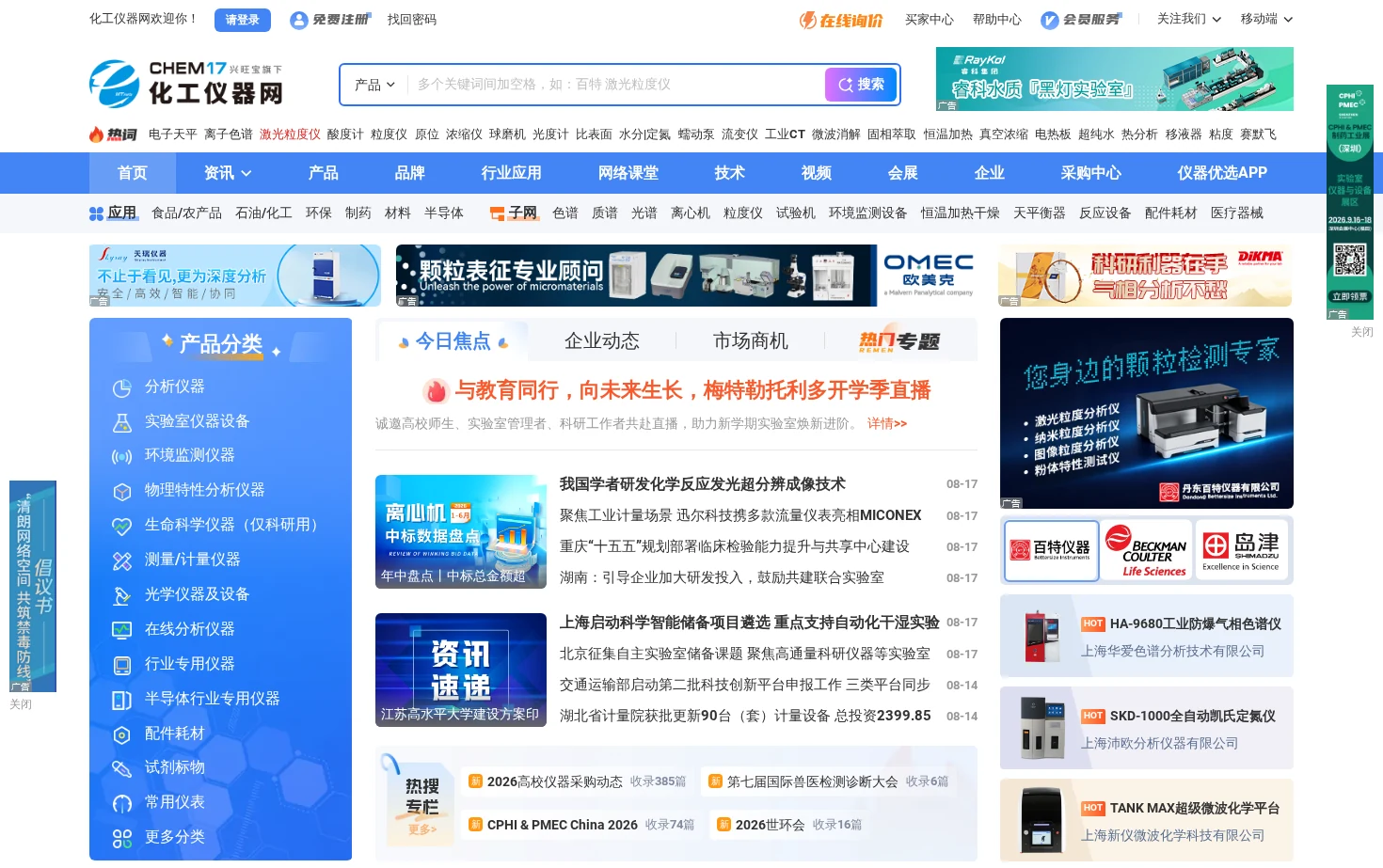The image size is (1383, 868).
Task: Click the 在线分析仪器 monitor icon
Action: click(x=122, y=630)
